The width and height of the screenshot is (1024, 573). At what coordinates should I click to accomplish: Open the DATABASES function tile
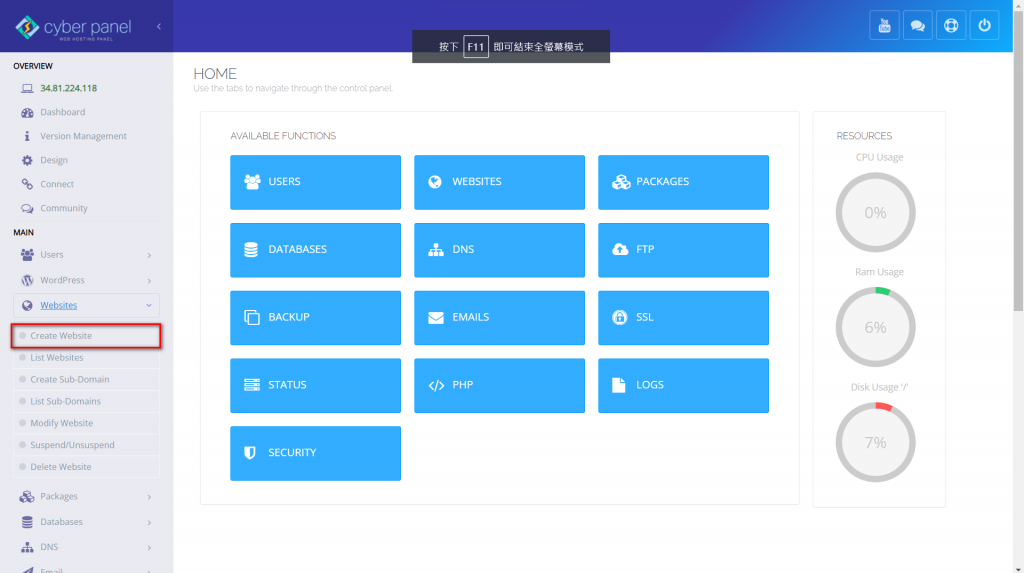click(x=315, y=250)
